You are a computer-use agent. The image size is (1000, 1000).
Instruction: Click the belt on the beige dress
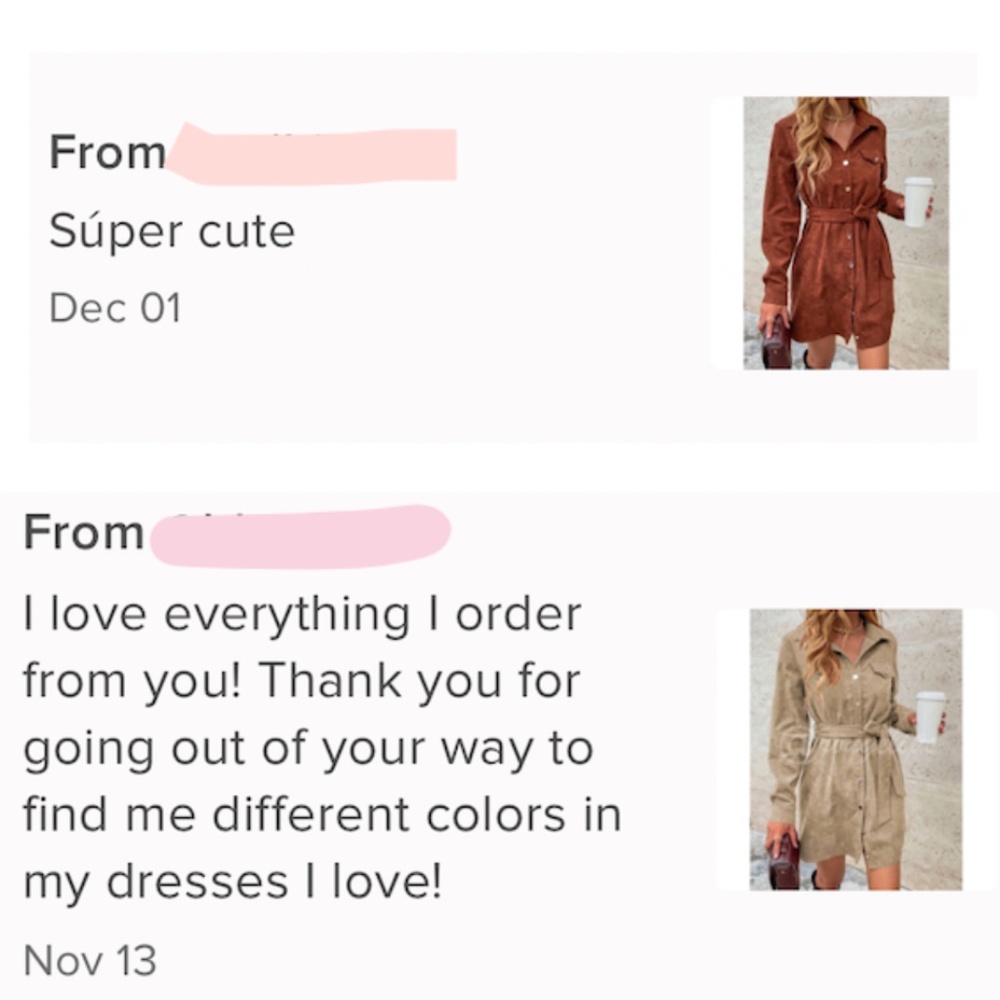[850, 733]
